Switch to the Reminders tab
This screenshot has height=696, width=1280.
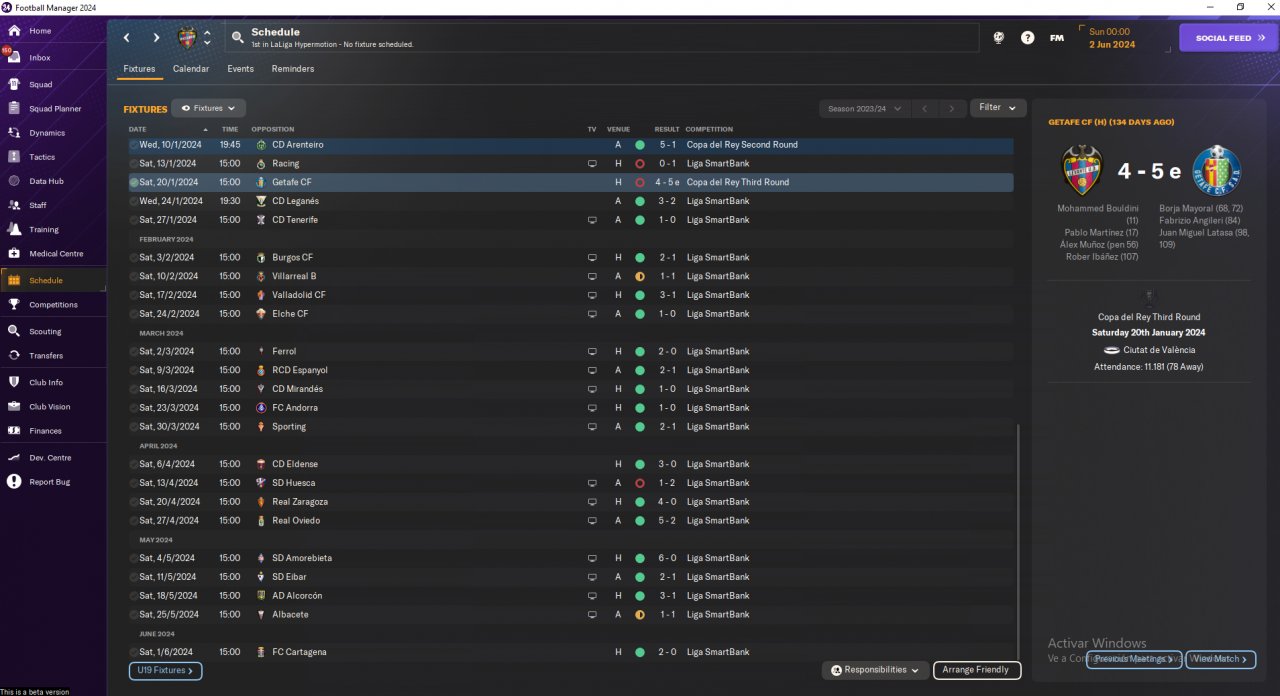(293, 69)
